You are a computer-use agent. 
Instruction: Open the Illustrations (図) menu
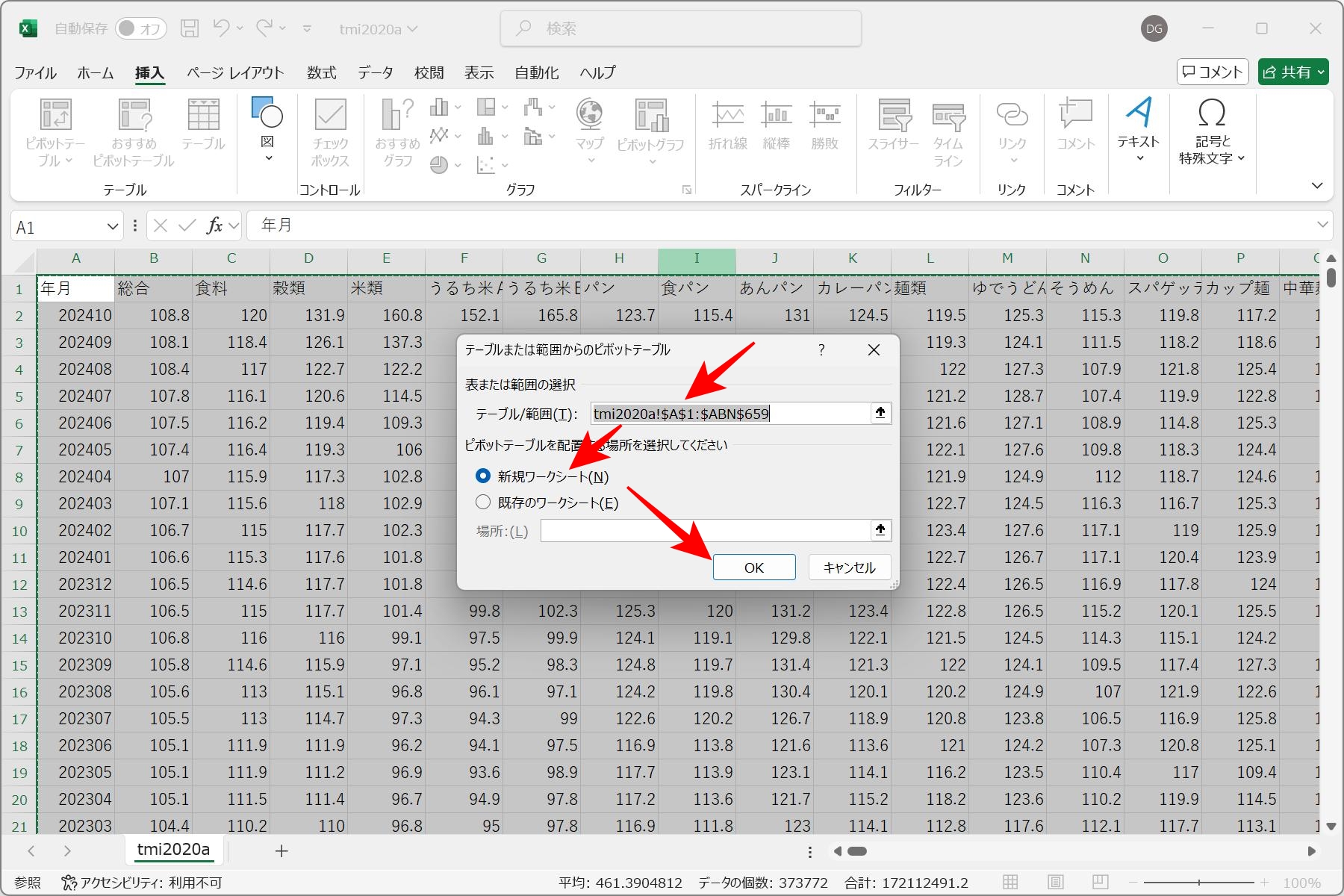click(267, 128)
